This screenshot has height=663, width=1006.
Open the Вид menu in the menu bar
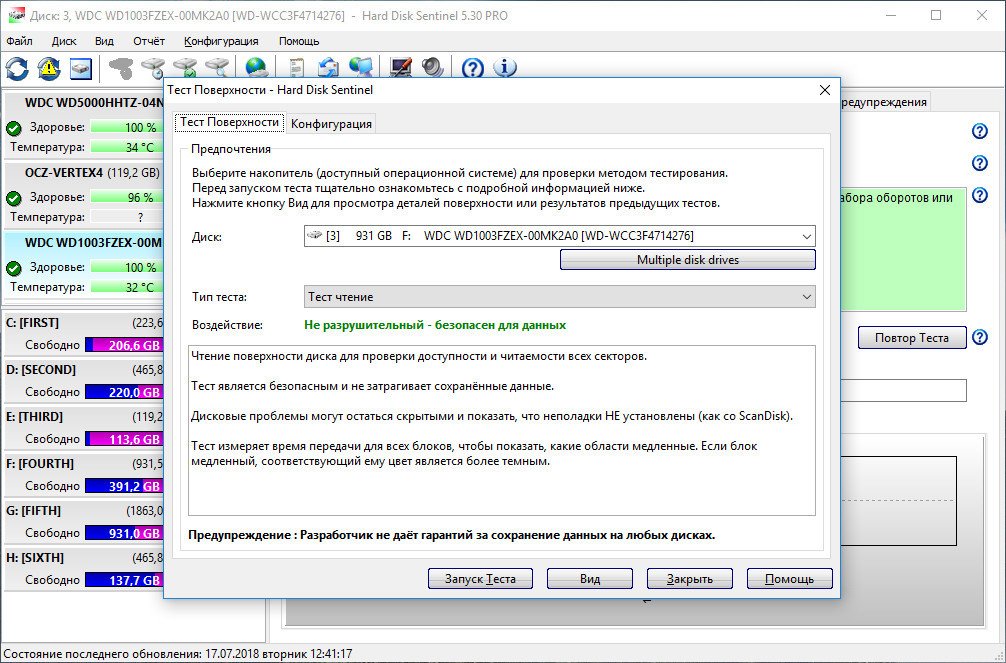pos(104,41)
